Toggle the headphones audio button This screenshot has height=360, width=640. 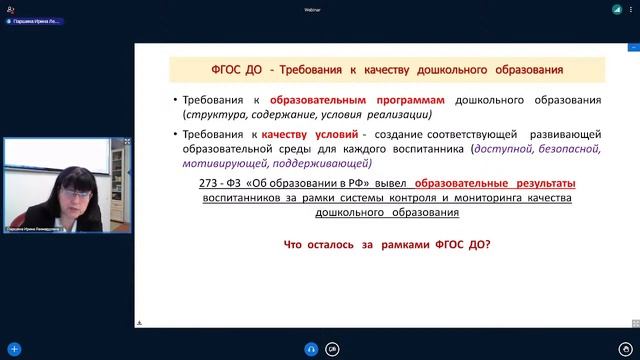tap(311, 349)
